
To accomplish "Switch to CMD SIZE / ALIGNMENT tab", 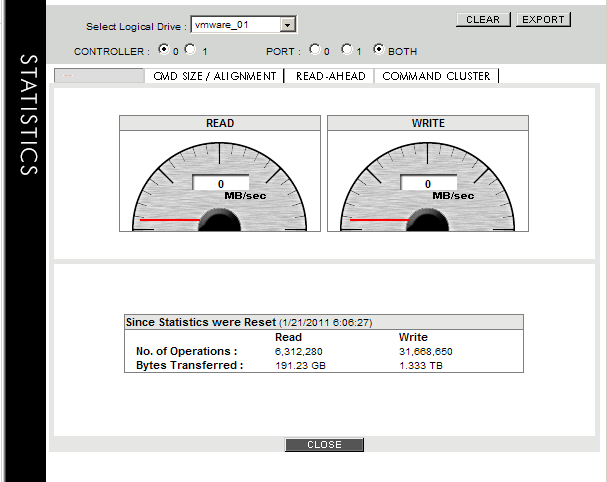I will [214, 76].
